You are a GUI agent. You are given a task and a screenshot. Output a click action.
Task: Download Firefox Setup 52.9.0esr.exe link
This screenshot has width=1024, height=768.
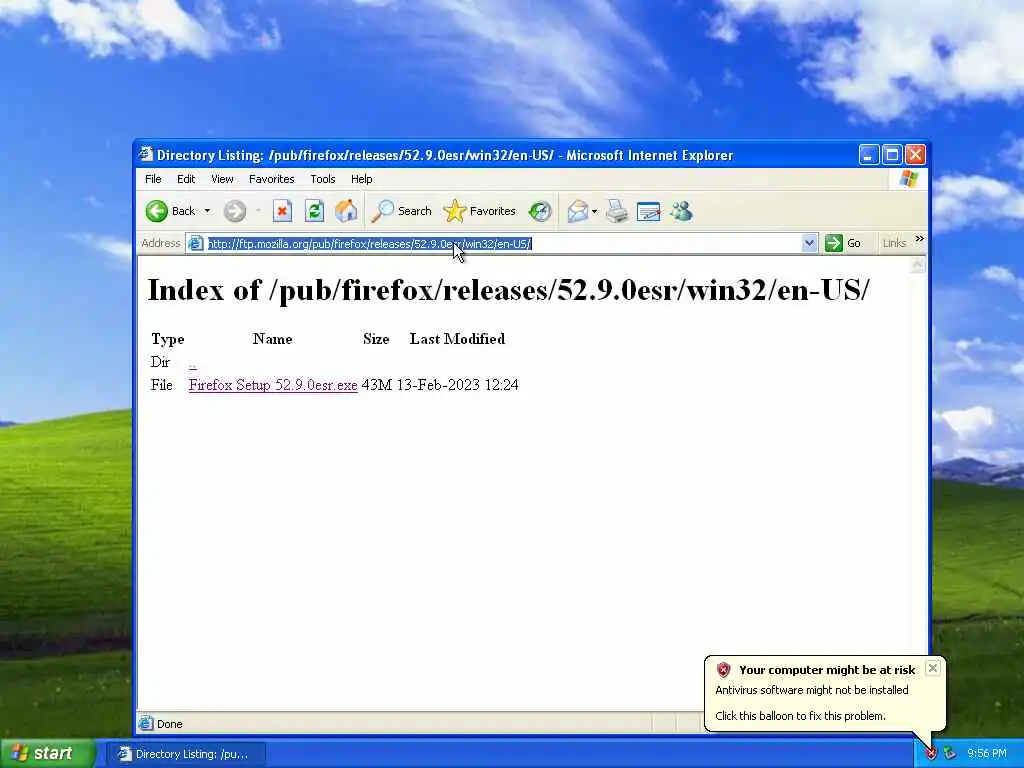point(273,385)
